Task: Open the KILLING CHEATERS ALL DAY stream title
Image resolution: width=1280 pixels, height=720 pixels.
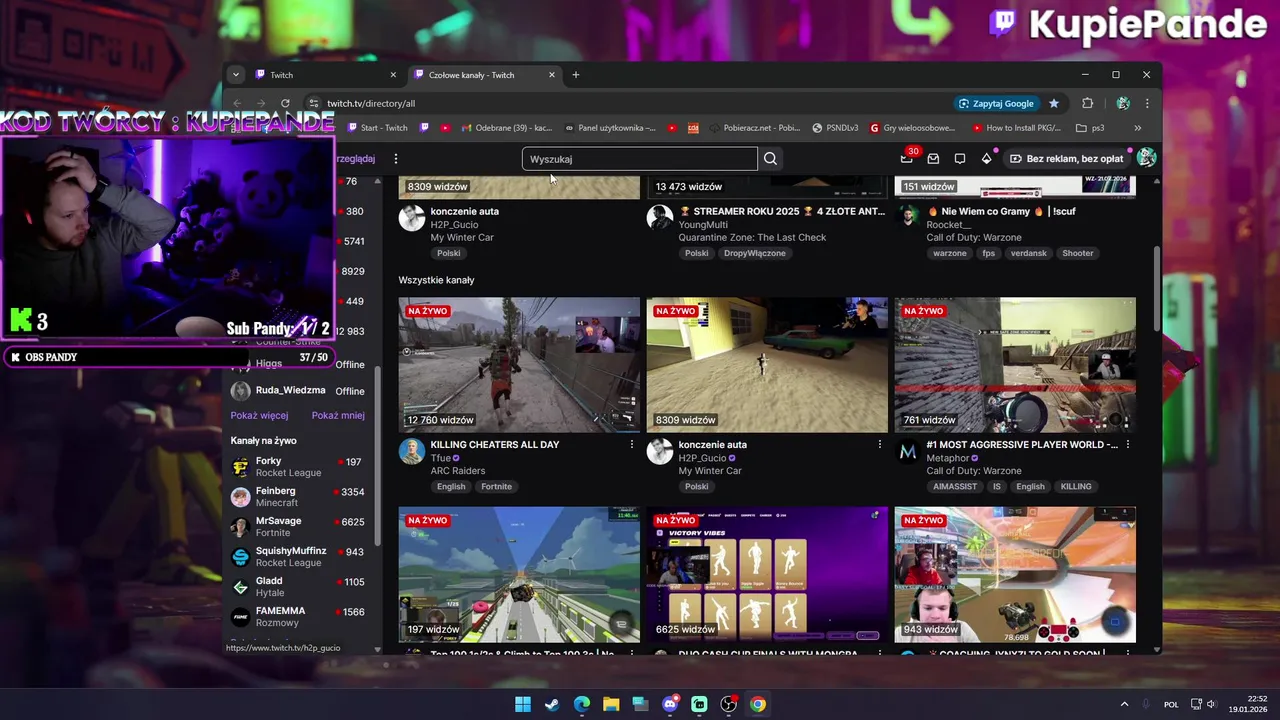Action: pyautogui.click(x=494, y=444)
